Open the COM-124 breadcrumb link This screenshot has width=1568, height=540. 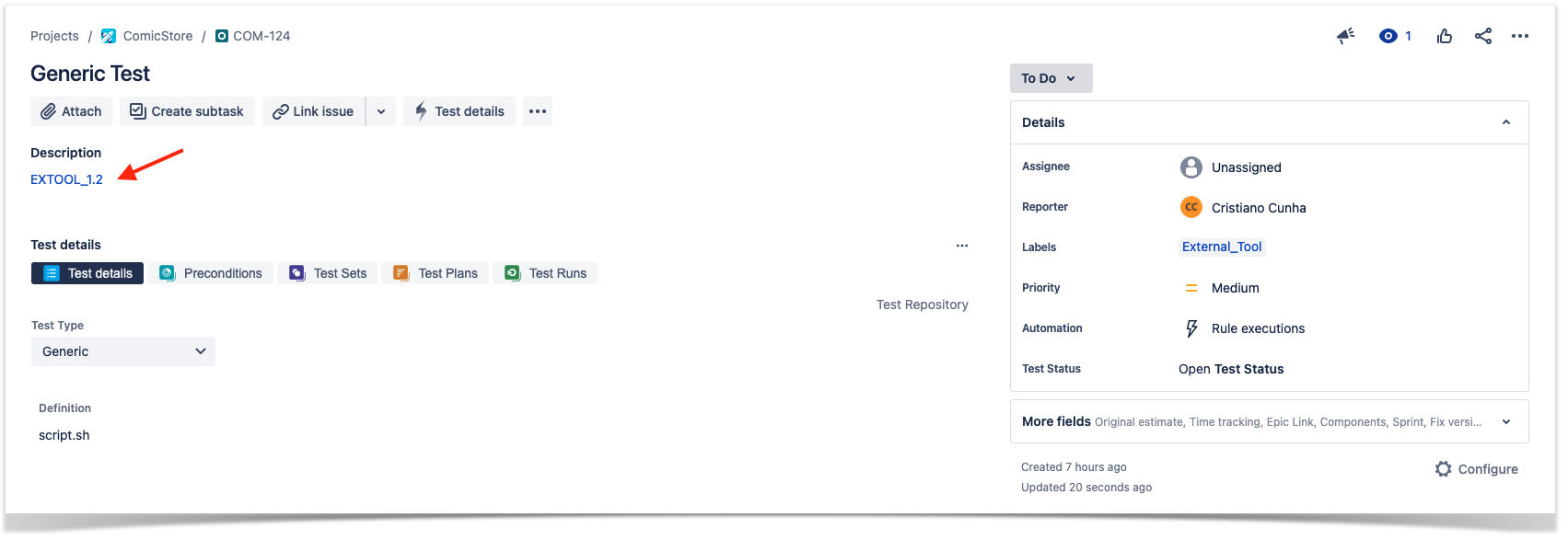(x=261, y=36)
